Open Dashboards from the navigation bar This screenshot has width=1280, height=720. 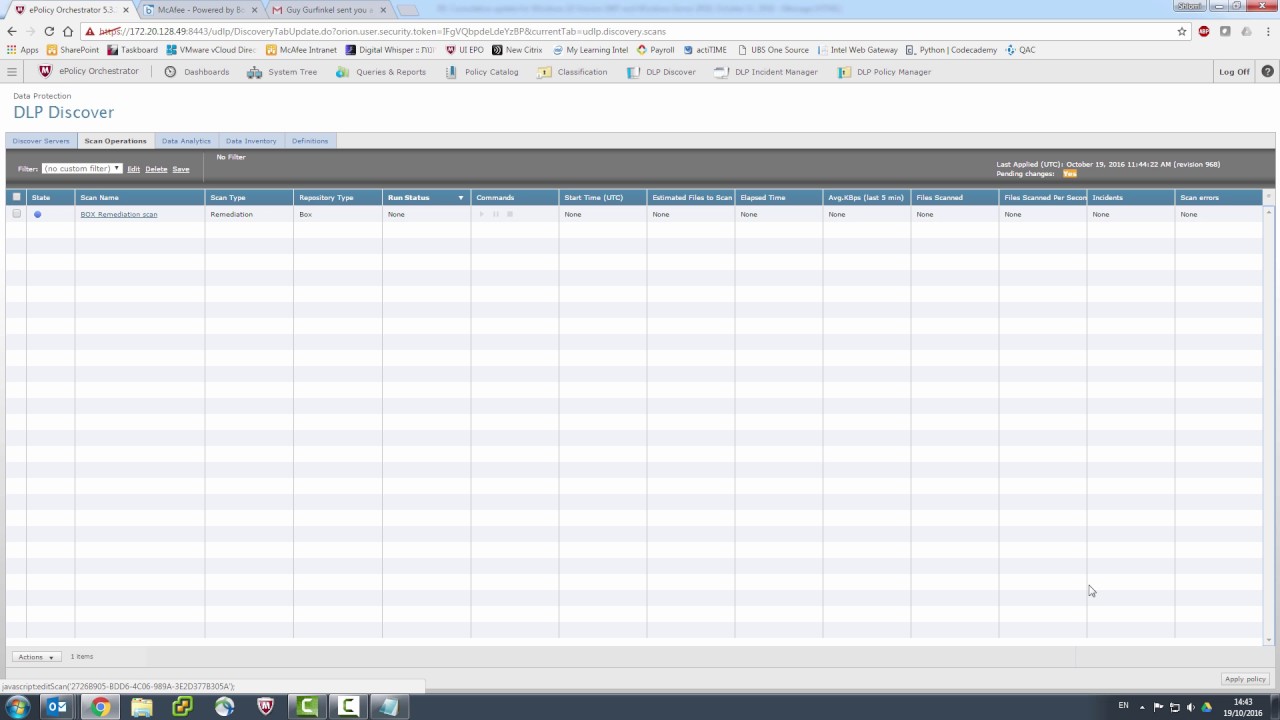(196, 72)
